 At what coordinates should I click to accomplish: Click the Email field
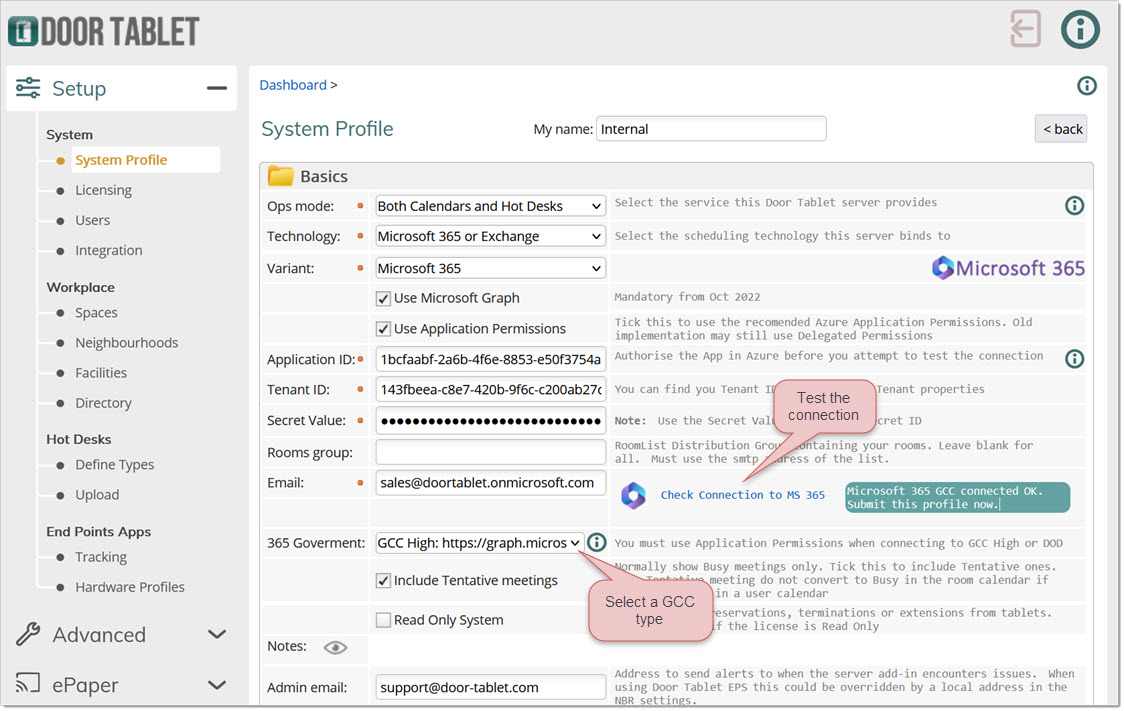click(490, 483)
